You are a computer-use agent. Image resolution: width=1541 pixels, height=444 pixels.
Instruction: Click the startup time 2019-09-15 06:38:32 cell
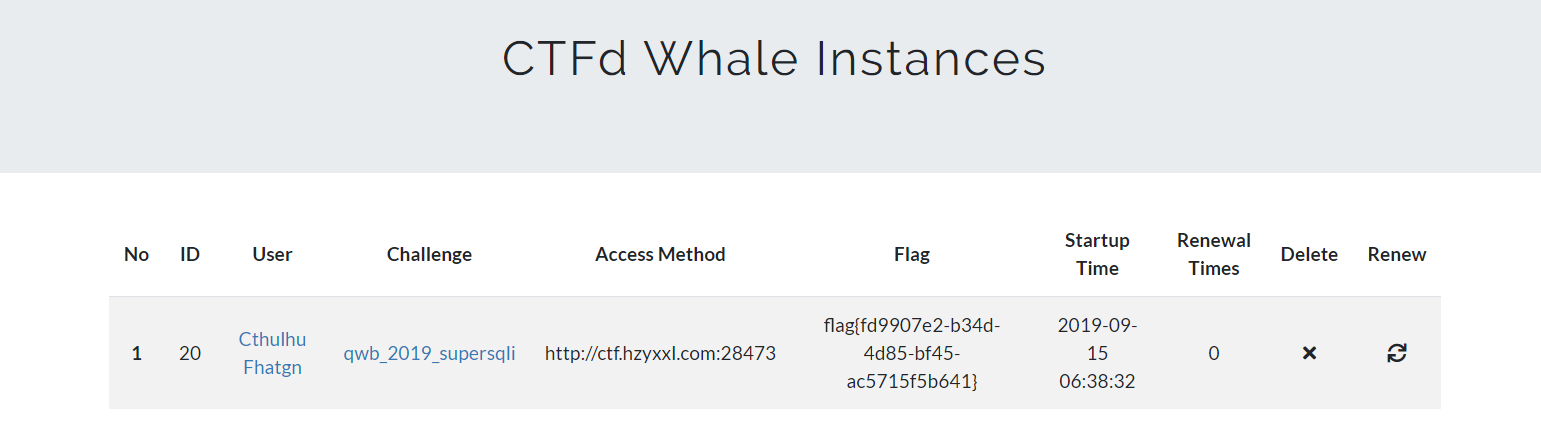point(1097,353)
